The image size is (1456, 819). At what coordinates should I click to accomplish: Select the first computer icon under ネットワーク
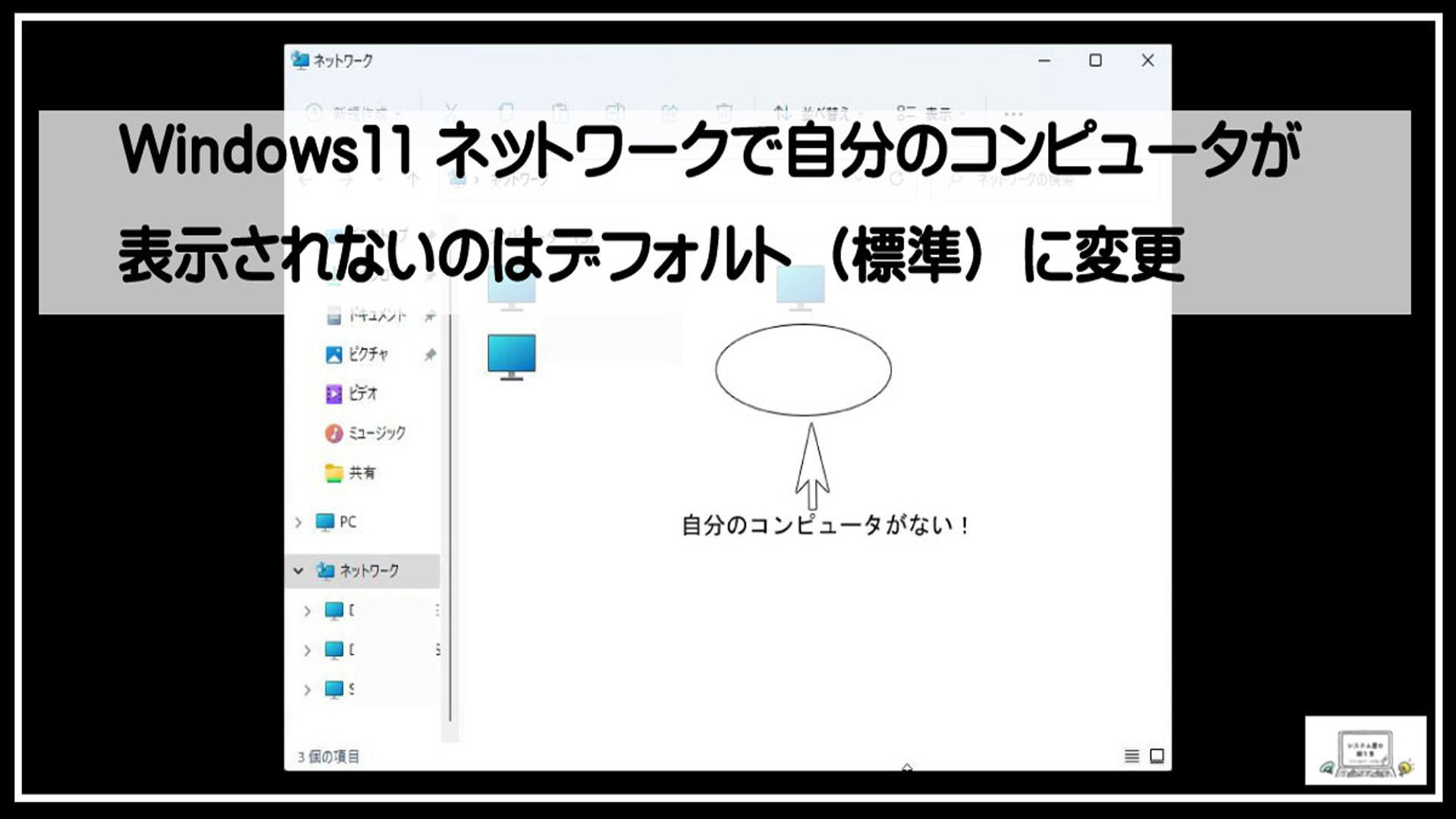pos(334,610)
